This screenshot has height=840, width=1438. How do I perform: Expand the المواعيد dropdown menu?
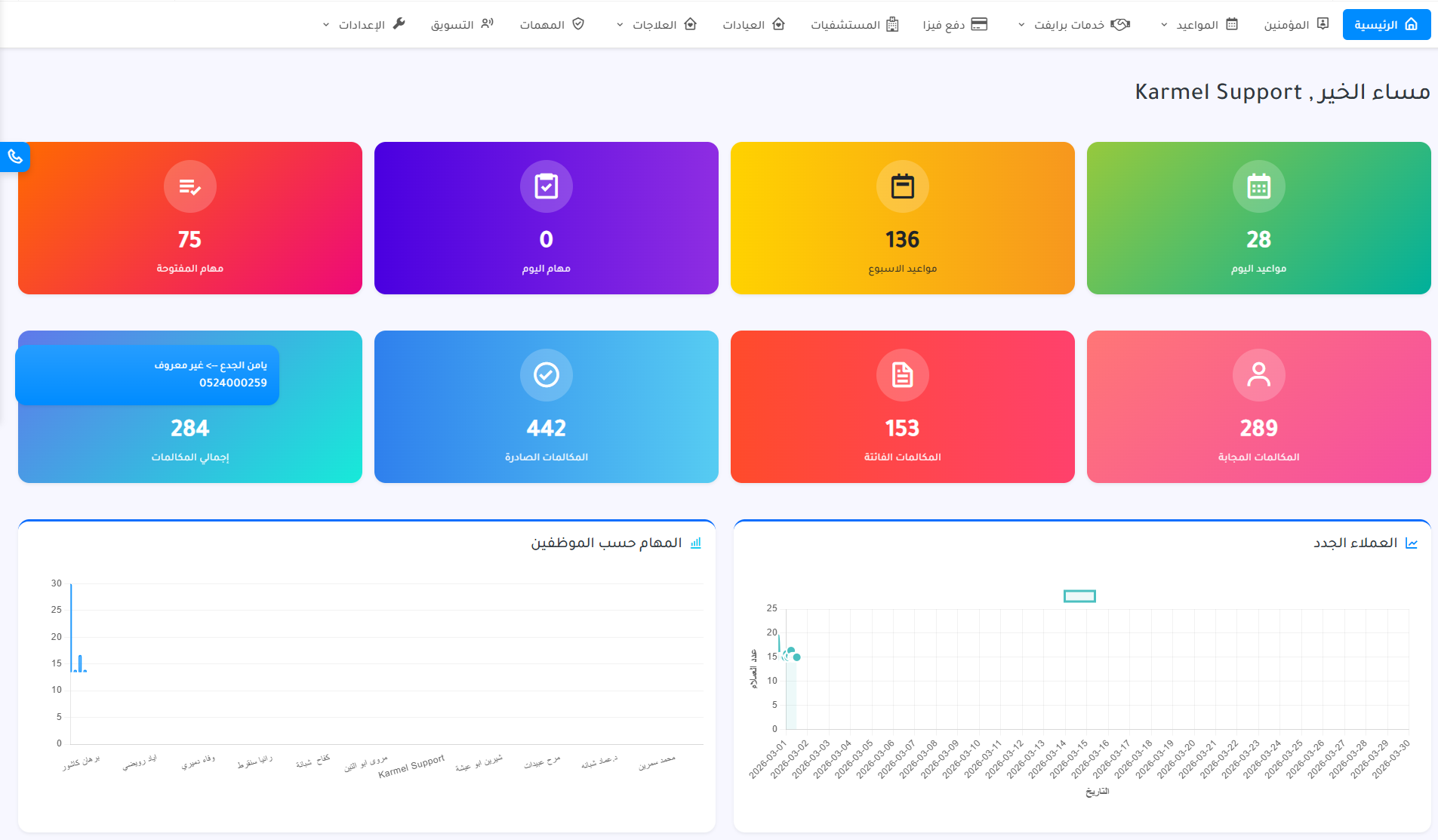click(x=1199, y=25)
